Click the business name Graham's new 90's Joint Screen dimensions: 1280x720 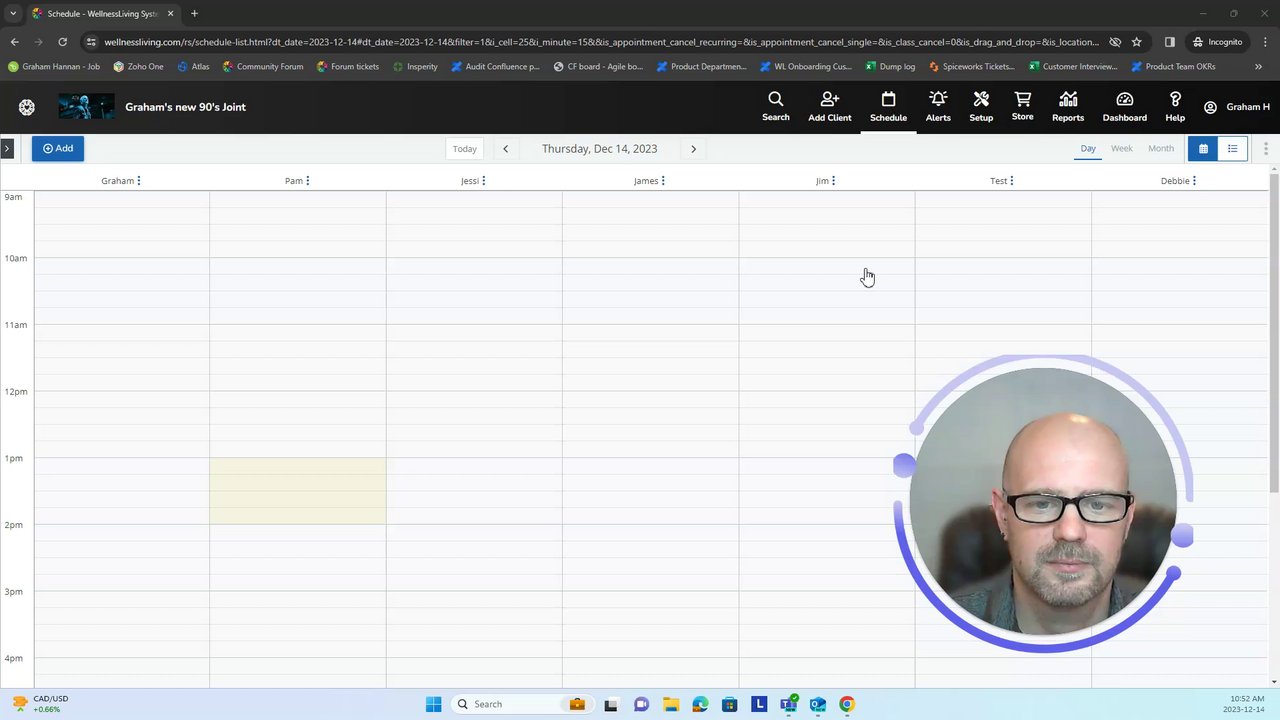point(185,107)
